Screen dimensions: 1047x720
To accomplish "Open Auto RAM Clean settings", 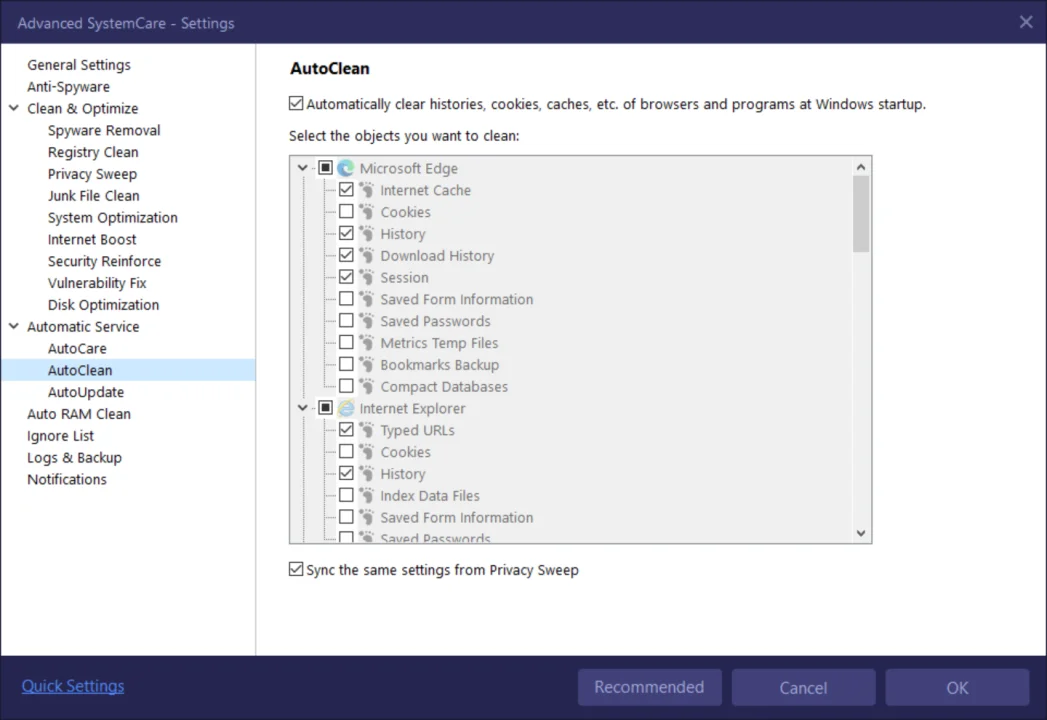I will [79, 414].
